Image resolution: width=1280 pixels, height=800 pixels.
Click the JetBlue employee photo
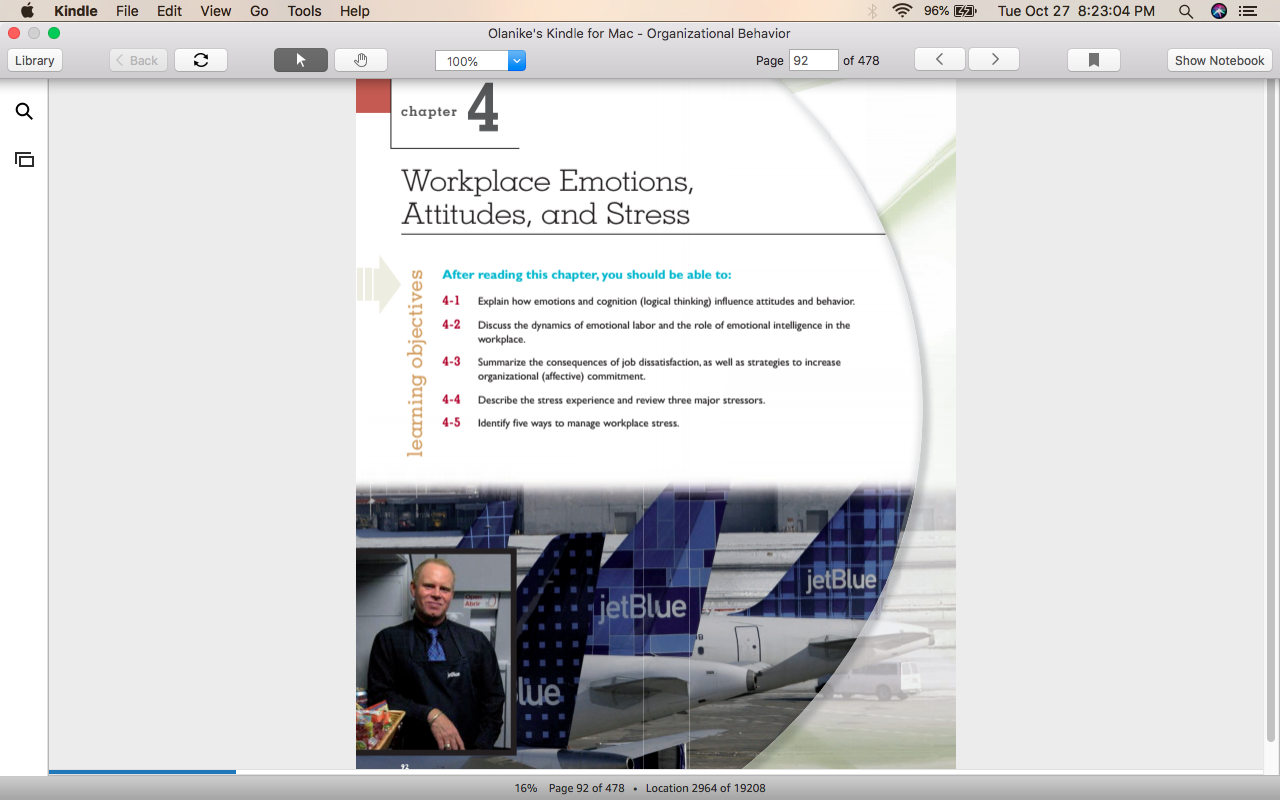436,649
